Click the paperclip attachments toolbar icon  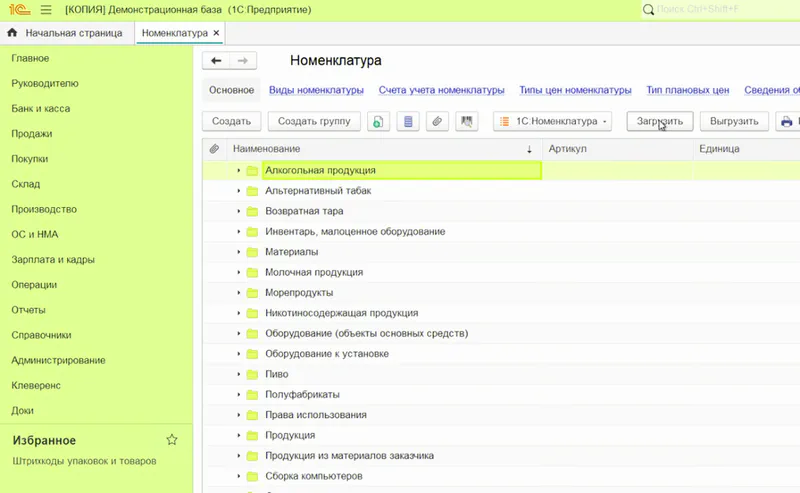pos(436,122)
